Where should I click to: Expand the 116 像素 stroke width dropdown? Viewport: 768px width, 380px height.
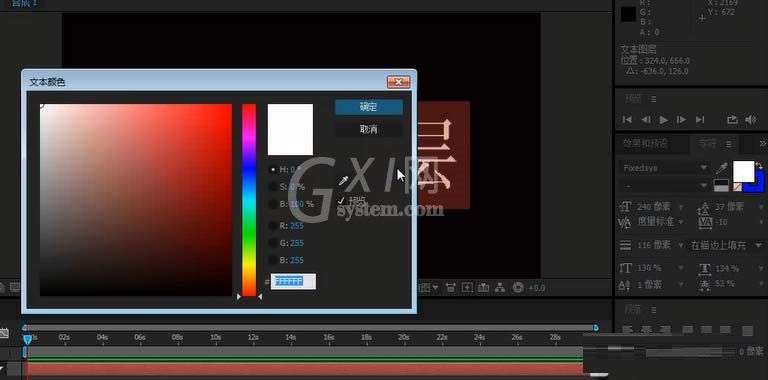pos(680,245)
